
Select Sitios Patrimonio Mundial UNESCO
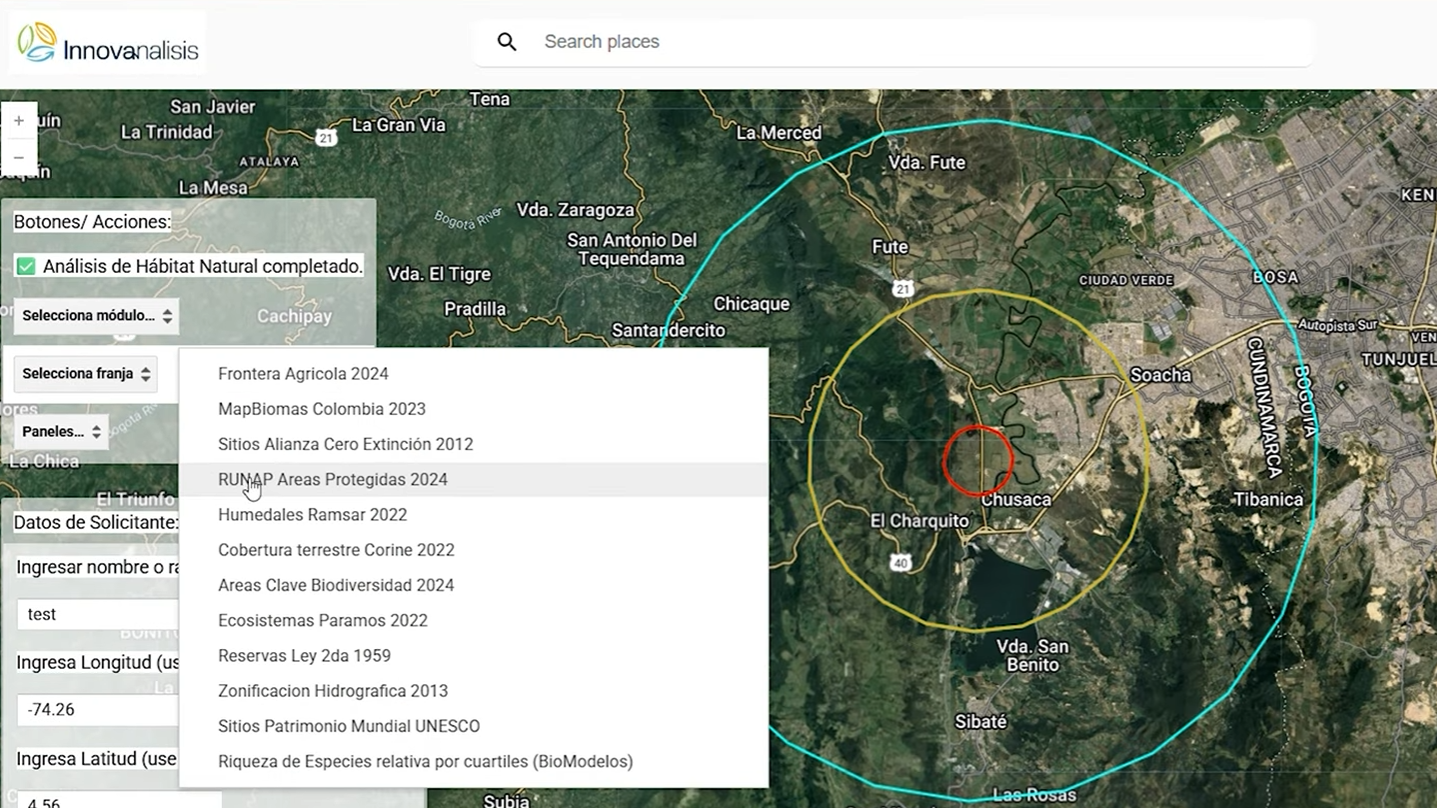click(x=473, y=726)
